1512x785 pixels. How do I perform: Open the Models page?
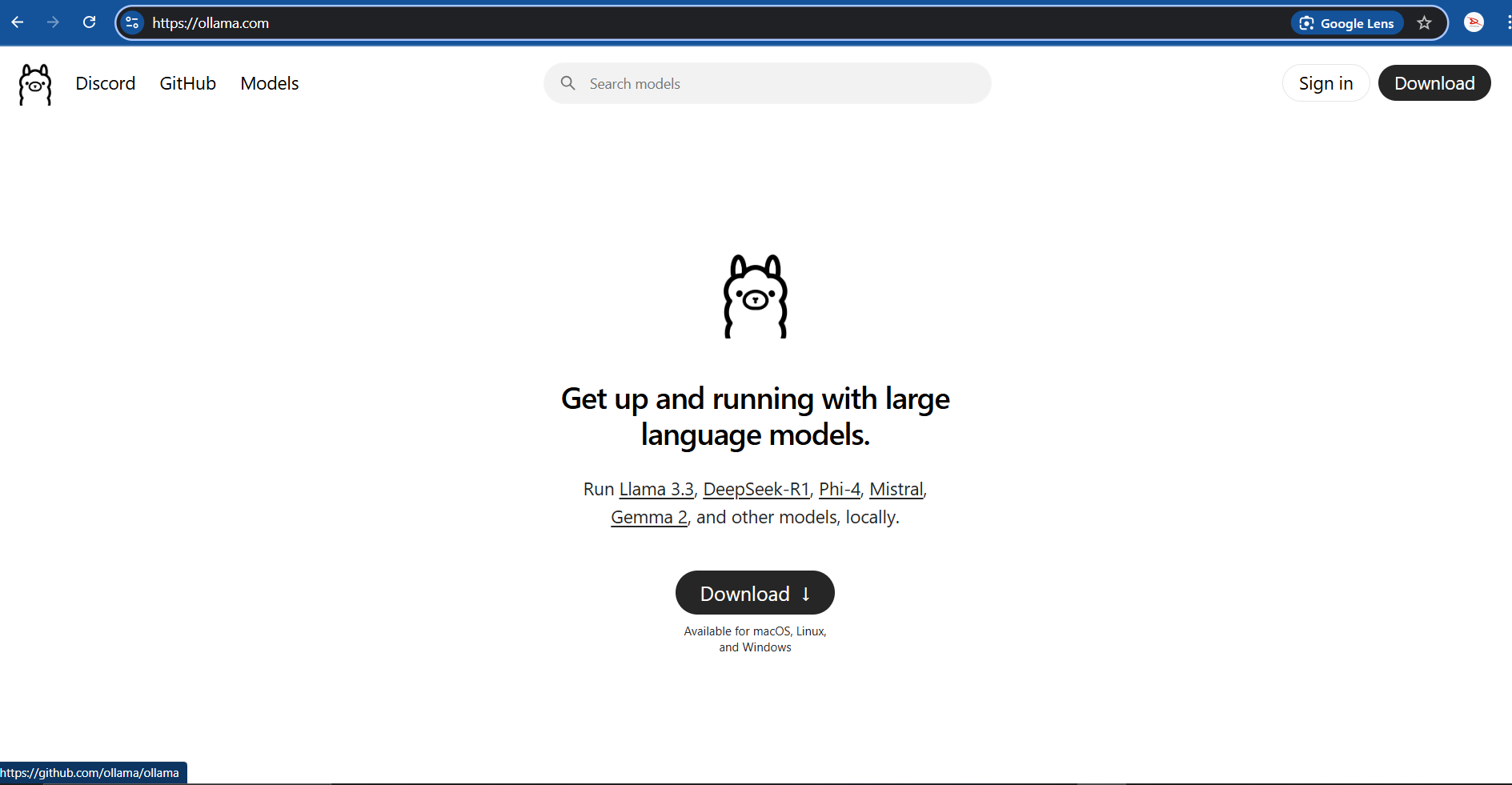click(x=270, y=83)
